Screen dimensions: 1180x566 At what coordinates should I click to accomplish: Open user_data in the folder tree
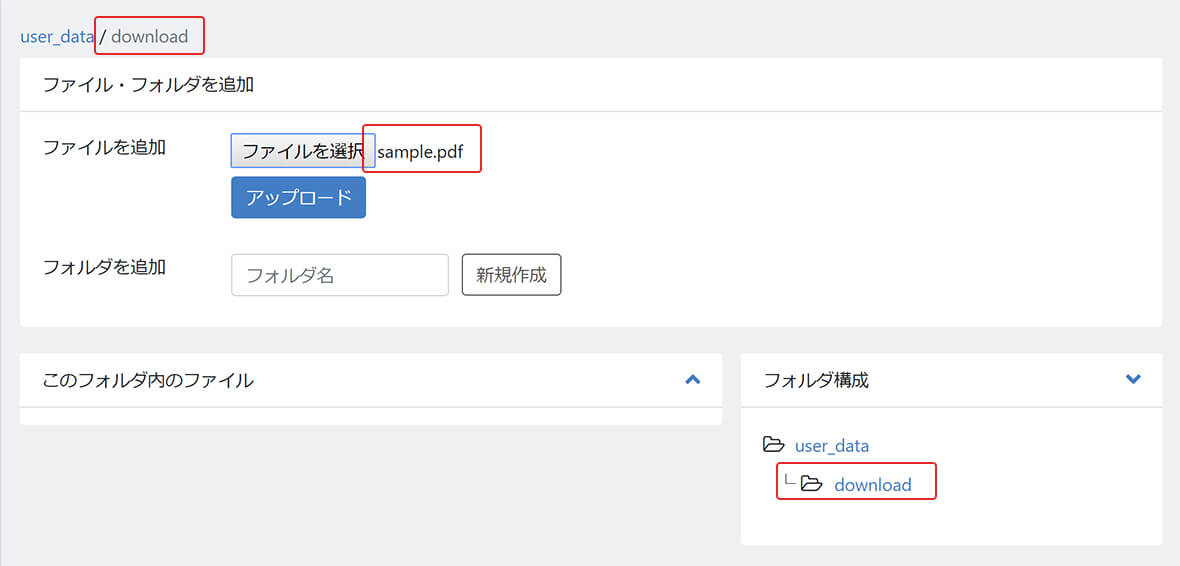832,446
